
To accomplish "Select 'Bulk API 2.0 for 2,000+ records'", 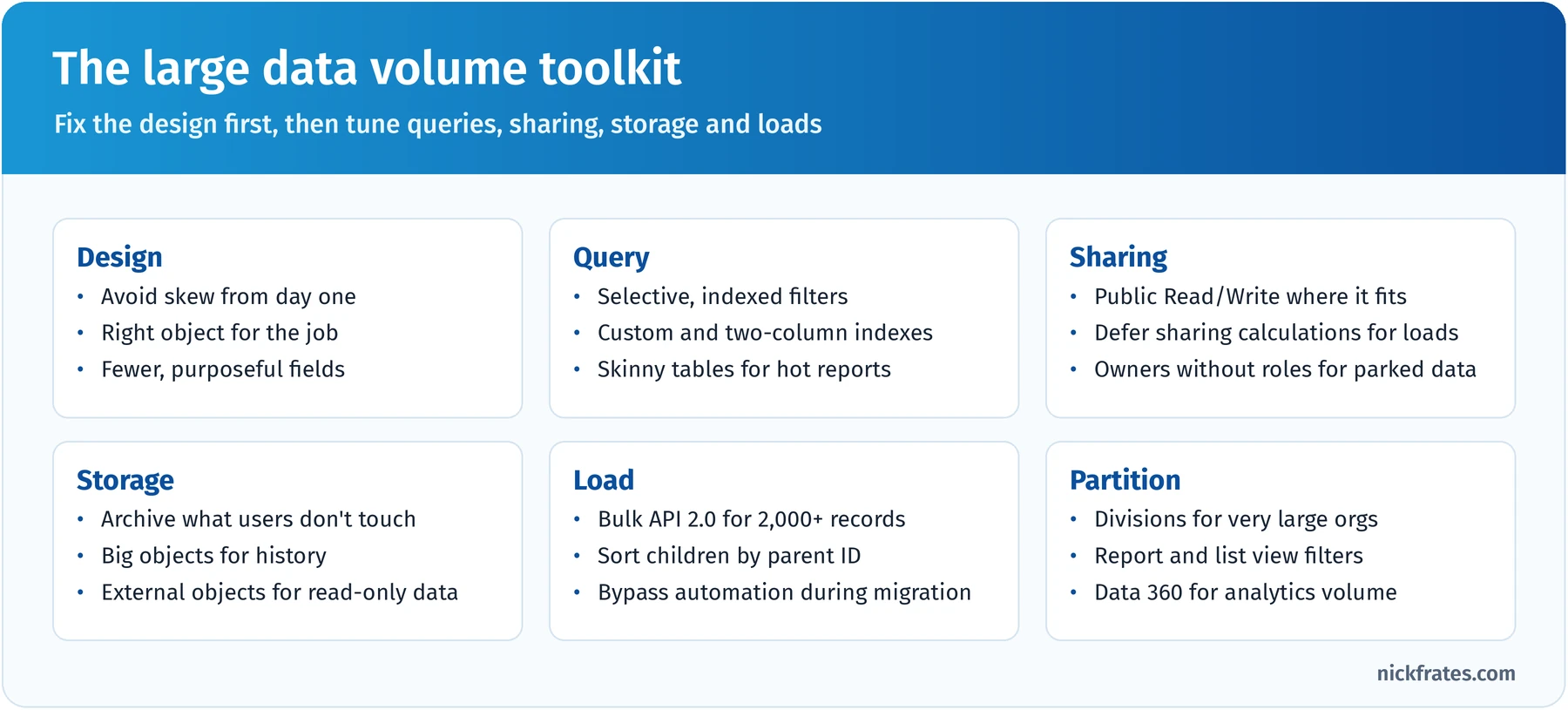I will click(751, 520).
